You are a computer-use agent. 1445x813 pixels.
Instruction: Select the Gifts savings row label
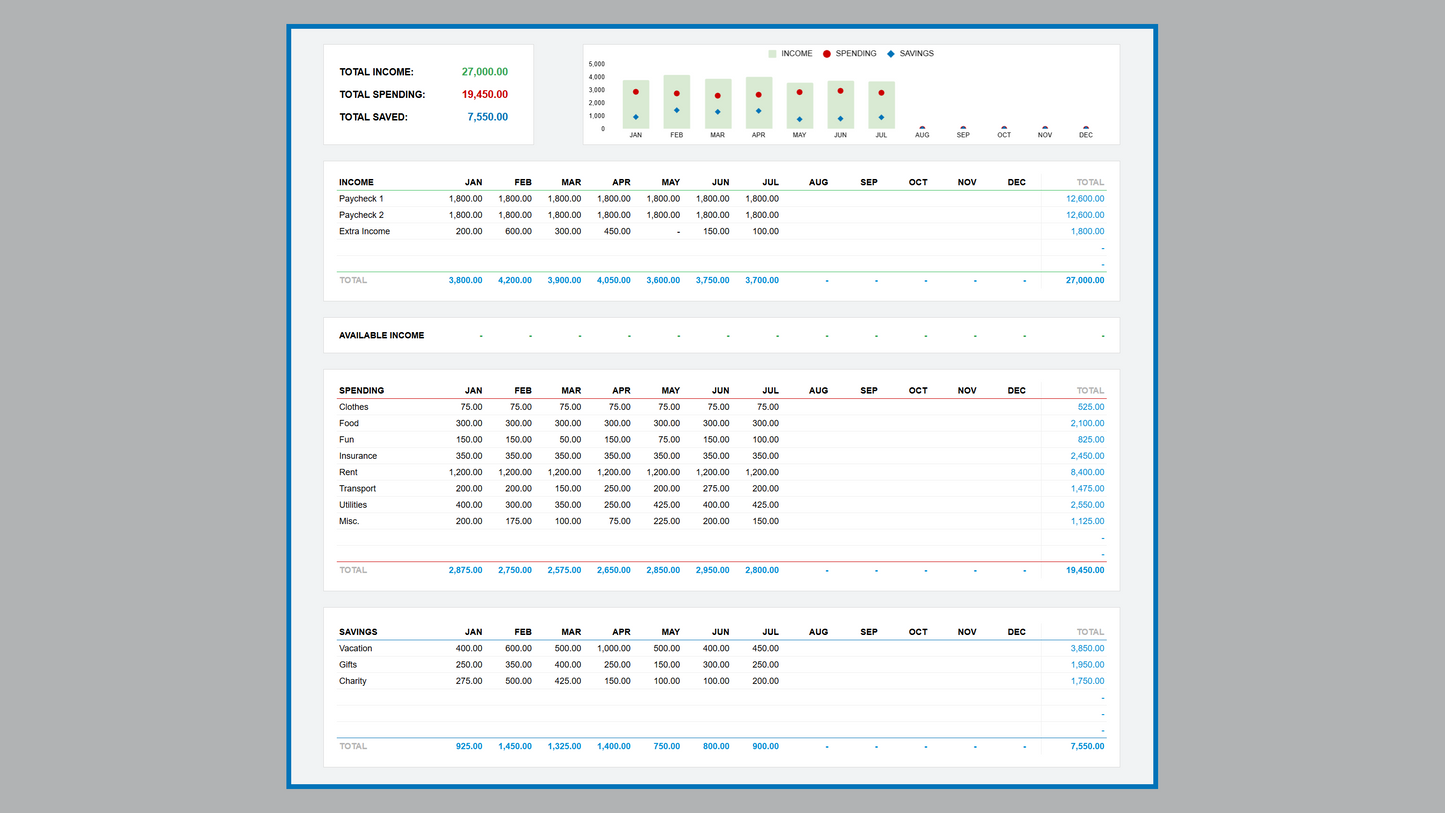pos(348,665)
